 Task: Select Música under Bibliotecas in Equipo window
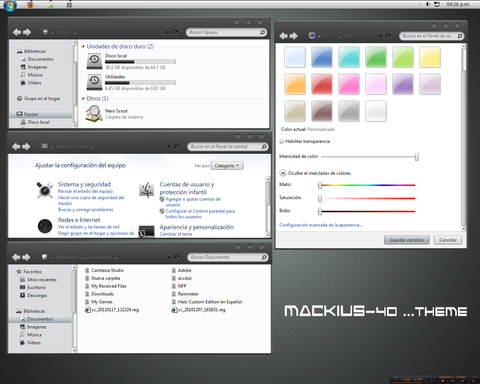coord(31,75)
